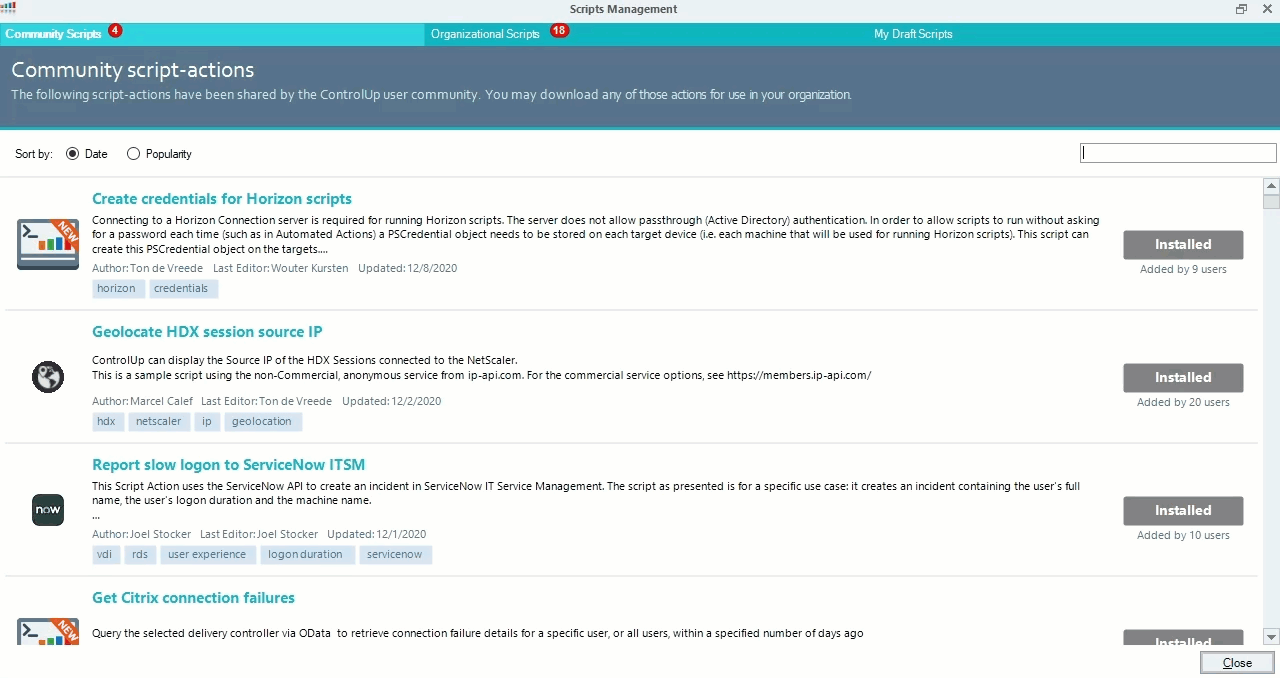This screenshot has height=678, width=1280.
Task: Click 'Last Editor: Wouter Kursten' text
Action: (x=281, y=268)
